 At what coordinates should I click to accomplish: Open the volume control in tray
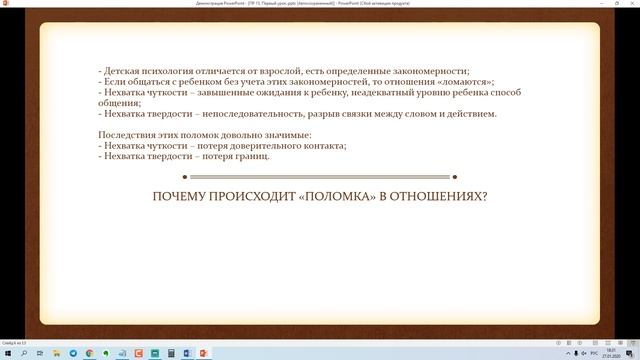pos(584,353)
